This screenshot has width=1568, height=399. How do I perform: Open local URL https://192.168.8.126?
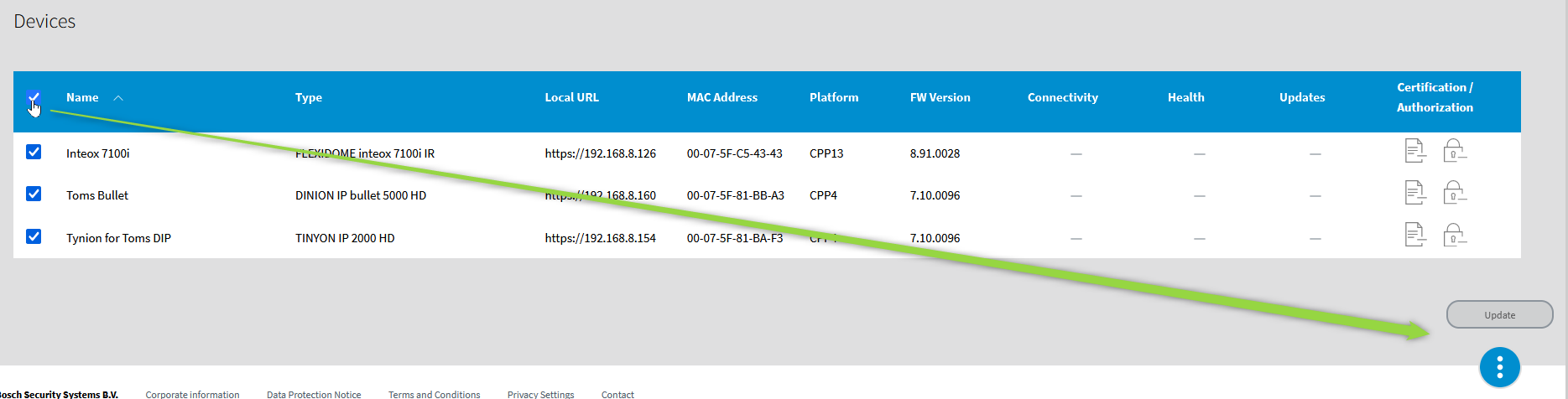pyautogui.click(x=600, y=153)
